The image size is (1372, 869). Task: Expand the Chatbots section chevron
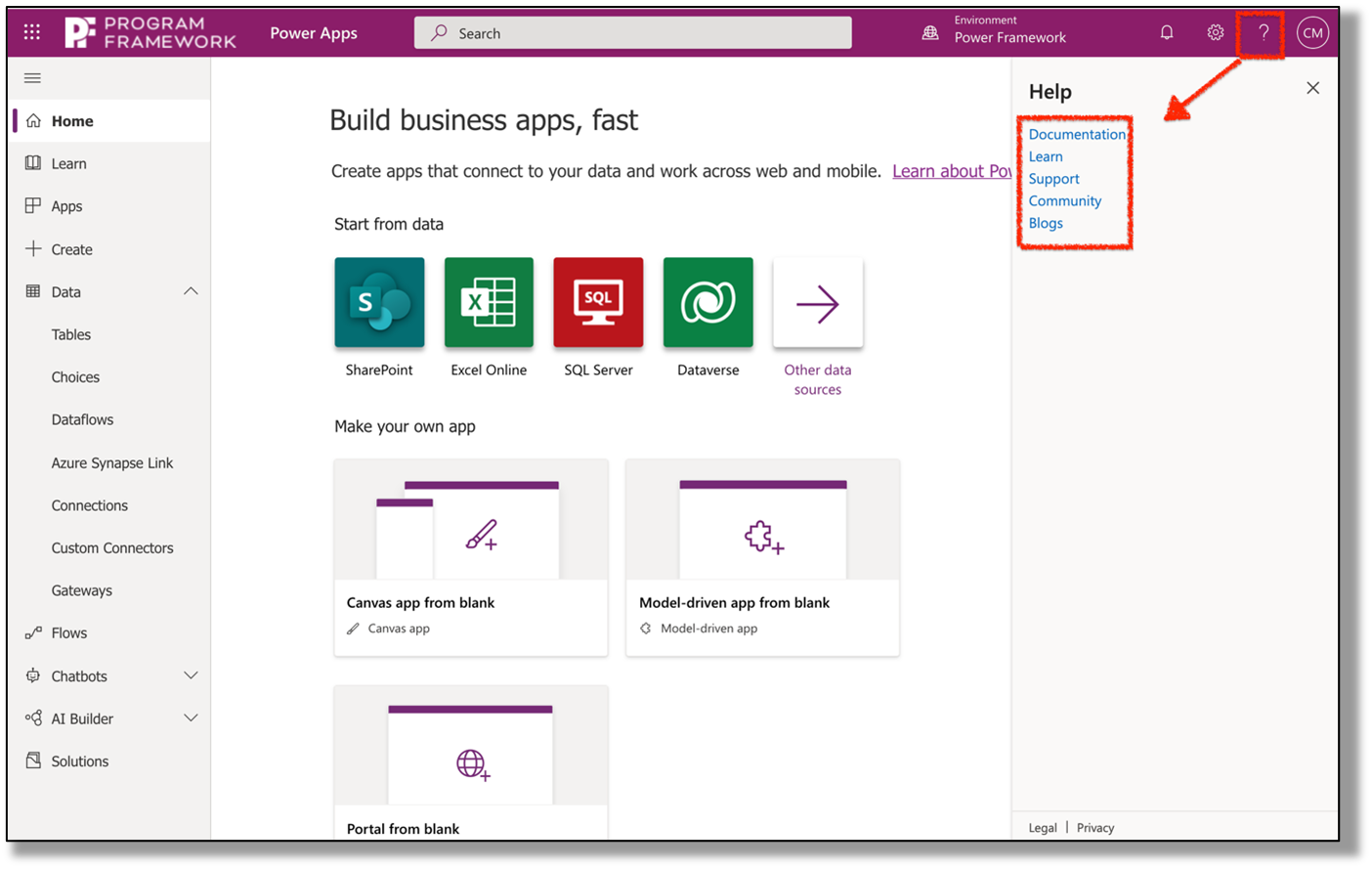tap(191, 675)
